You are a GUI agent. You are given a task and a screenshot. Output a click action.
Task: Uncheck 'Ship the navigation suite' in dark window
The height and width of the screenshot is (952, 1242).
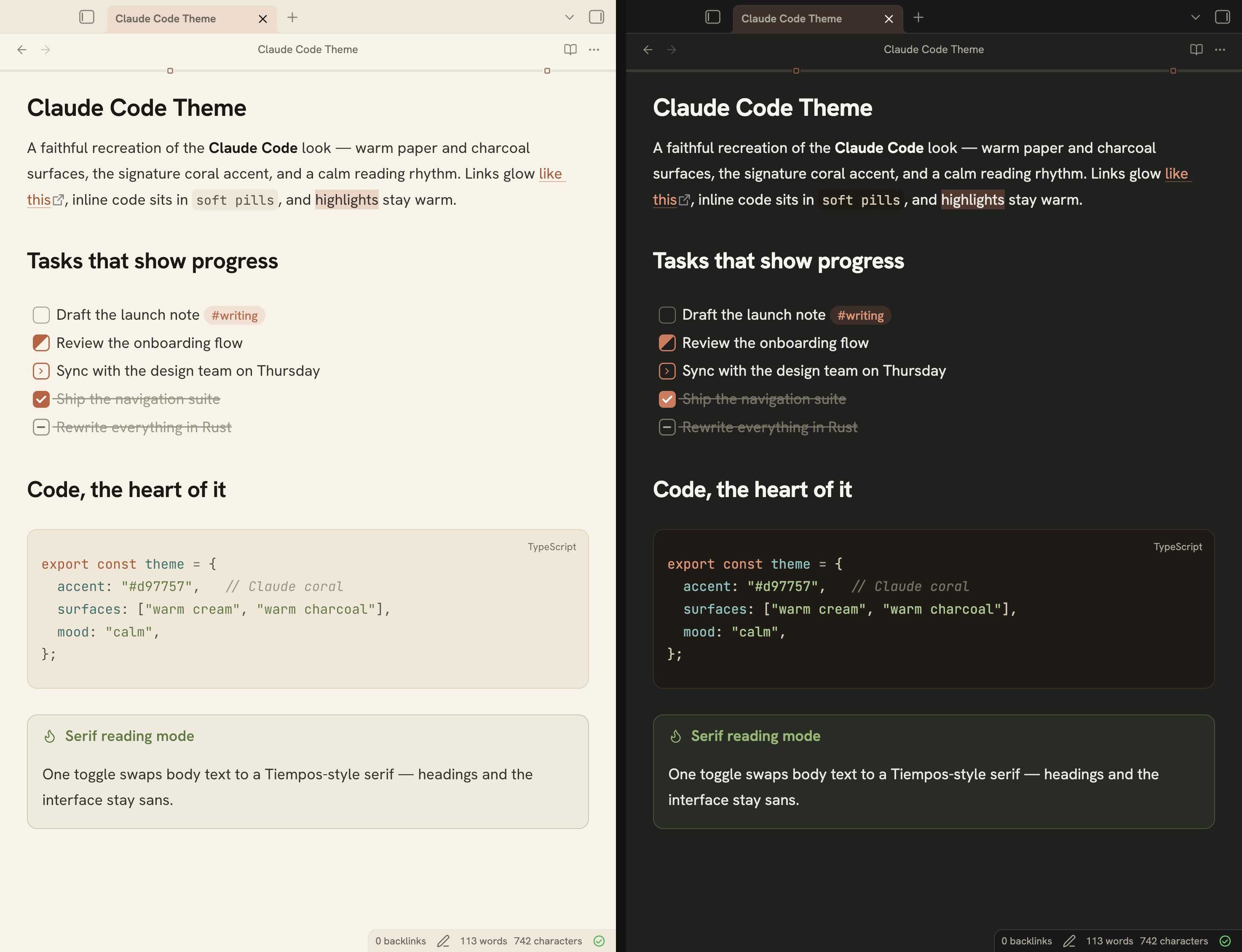point(667,399)
